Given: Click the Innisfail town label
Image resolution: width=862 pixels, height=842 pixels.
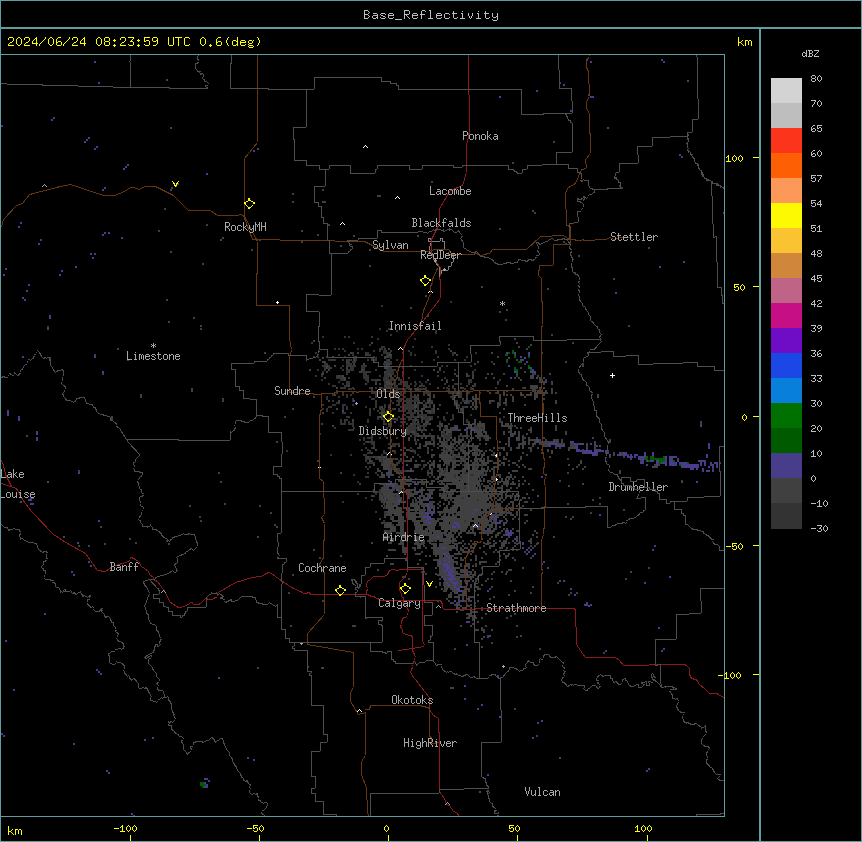Looking at the screenshot, I should pos(415,326).
